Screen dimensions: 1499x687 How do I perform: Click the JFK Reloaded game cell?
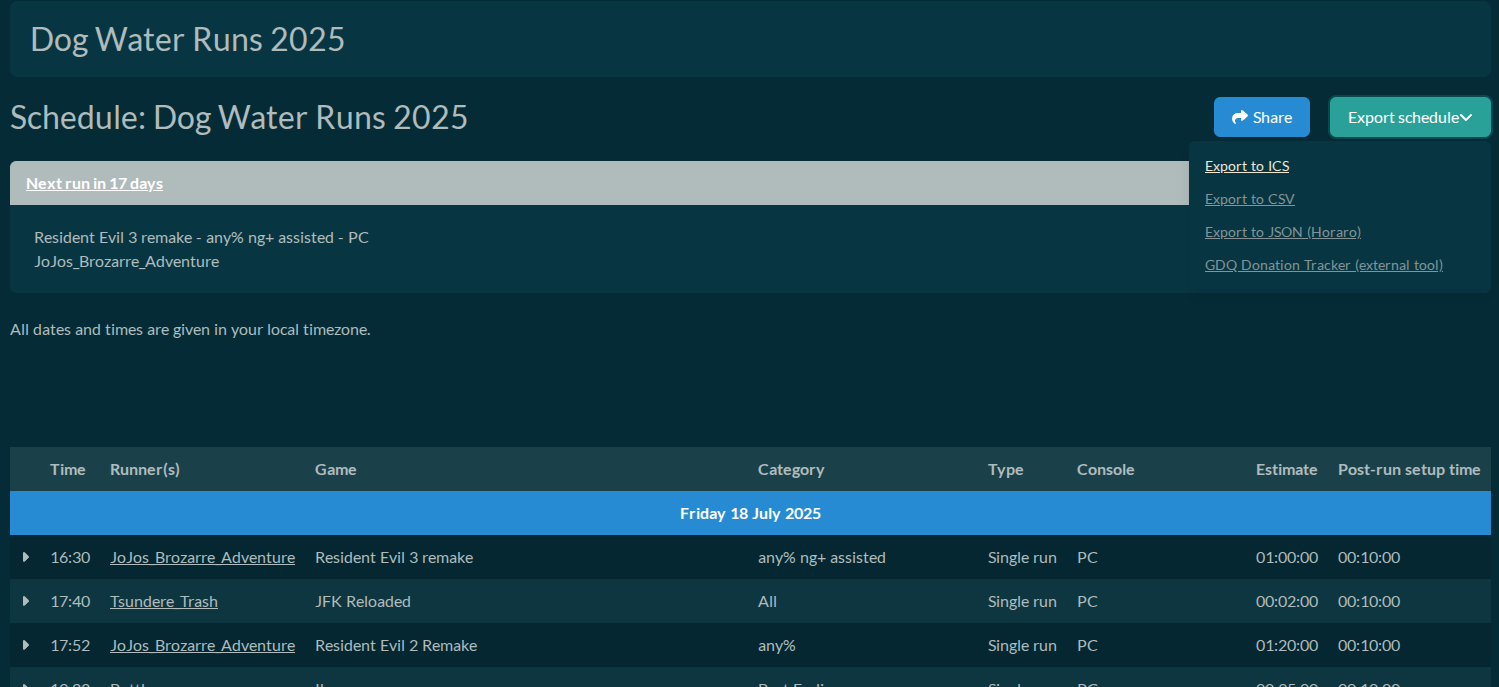click(363, 601)
